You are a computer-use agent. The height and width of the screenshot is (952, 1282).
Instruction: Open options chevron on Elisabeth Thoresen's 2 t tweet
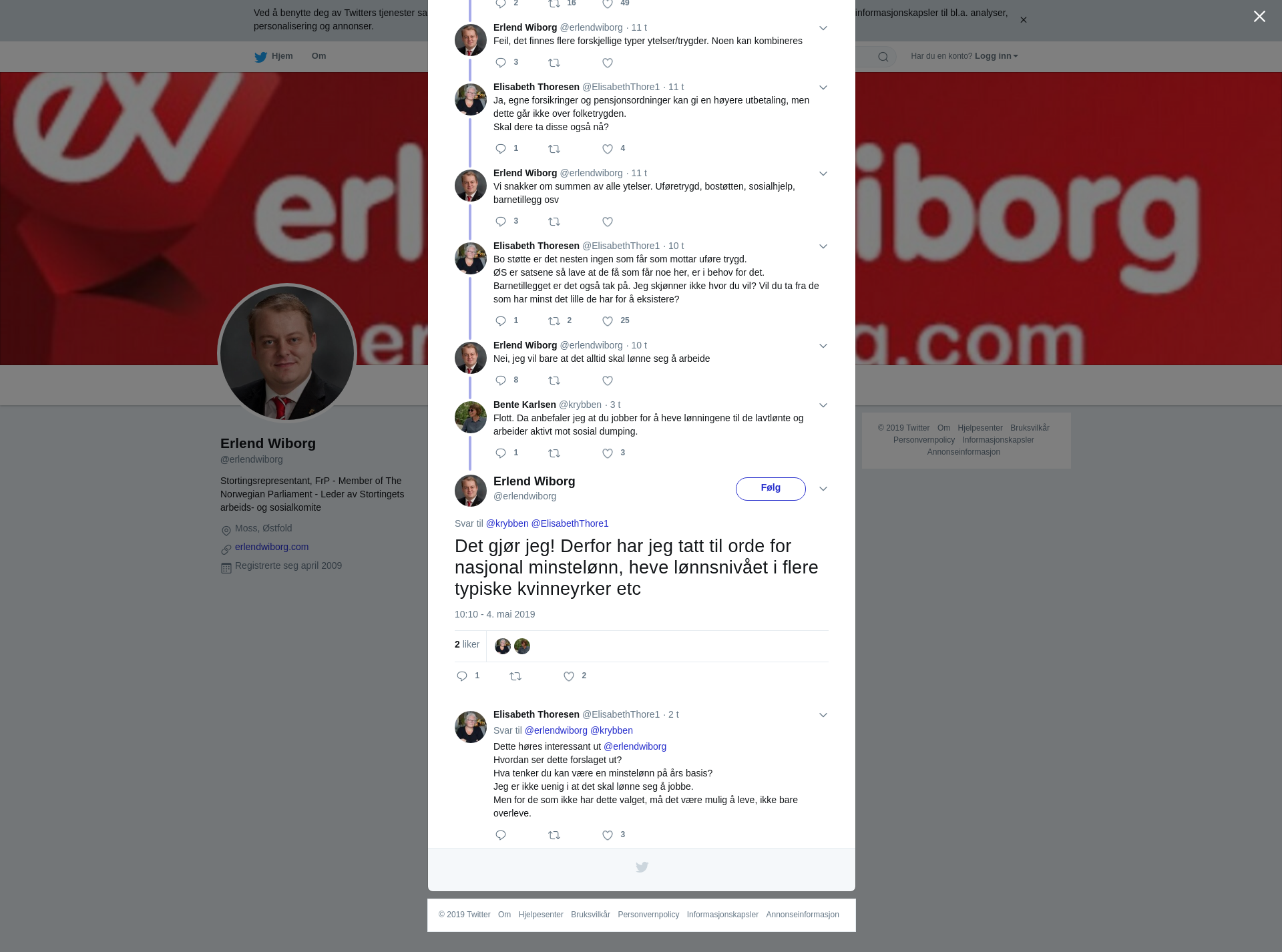pyautogui.click(x=823, y=715)
